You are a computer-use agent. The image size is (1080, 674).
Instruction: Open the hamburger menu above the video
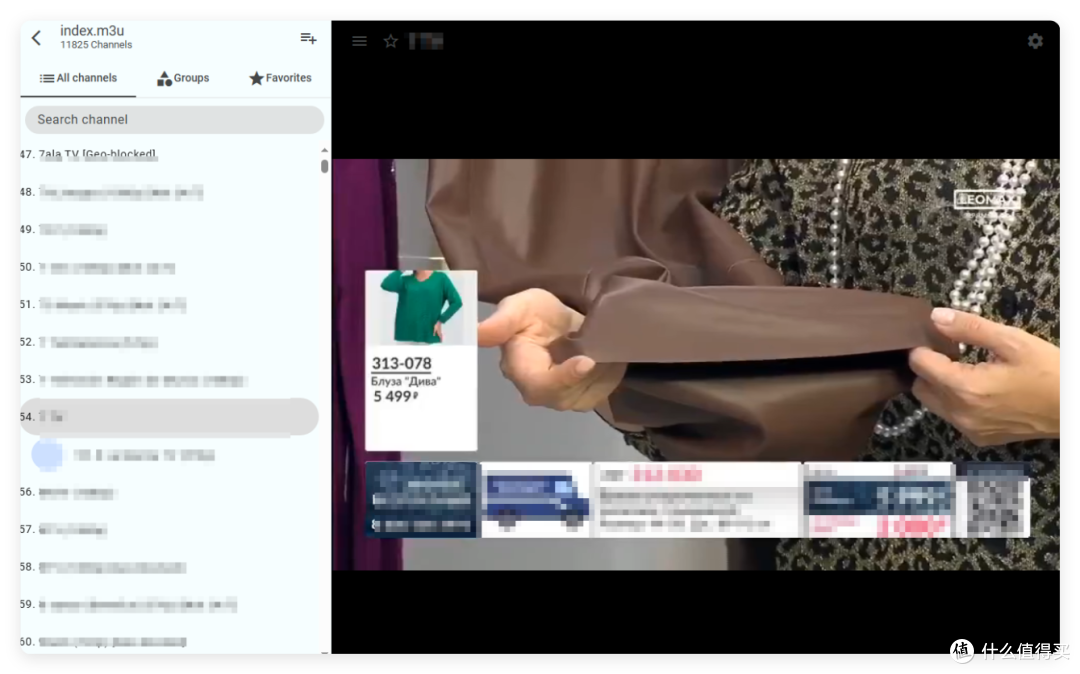point(359,41)
